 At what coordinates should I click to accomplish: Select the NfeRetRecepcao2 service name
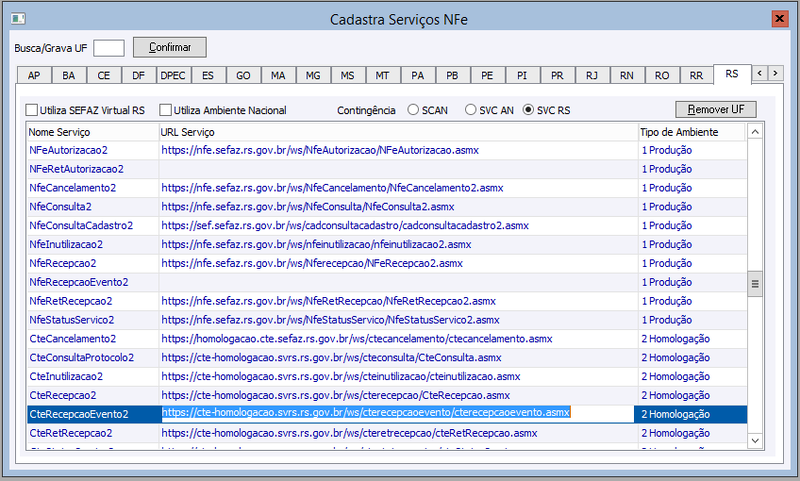click(x=70, y=301)
